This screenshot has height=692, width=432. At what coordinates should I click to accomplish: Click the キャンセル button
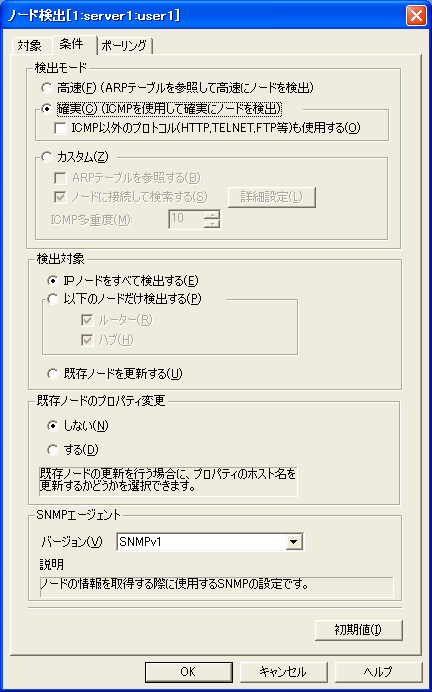283,672
